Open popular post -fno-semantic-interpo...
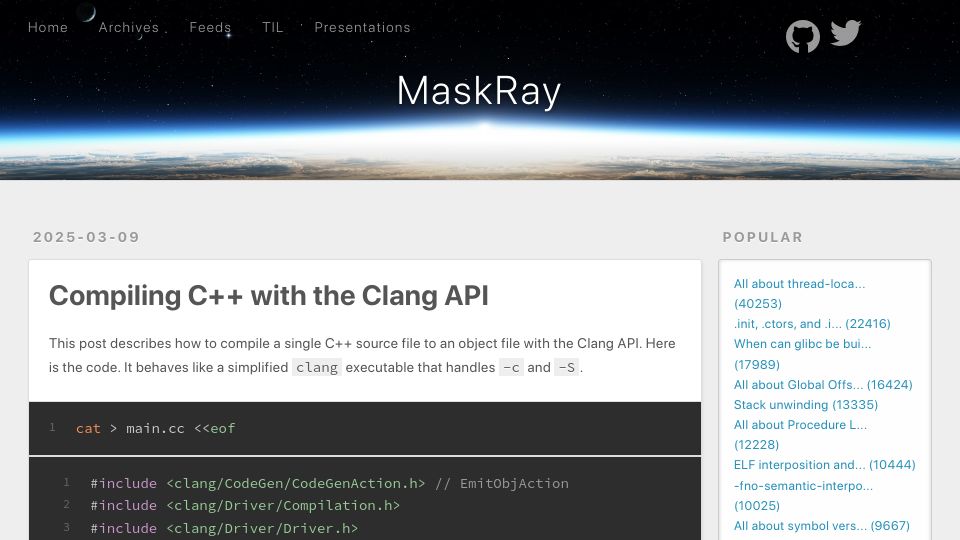 (803, 495)
